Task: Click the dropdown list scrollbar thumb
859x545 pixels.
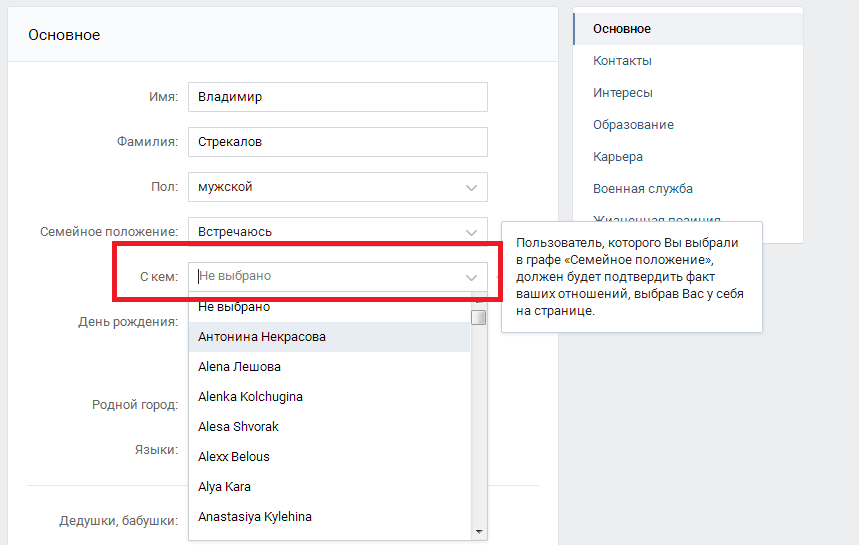Action: pyautogui.click(x=479, y=317)
